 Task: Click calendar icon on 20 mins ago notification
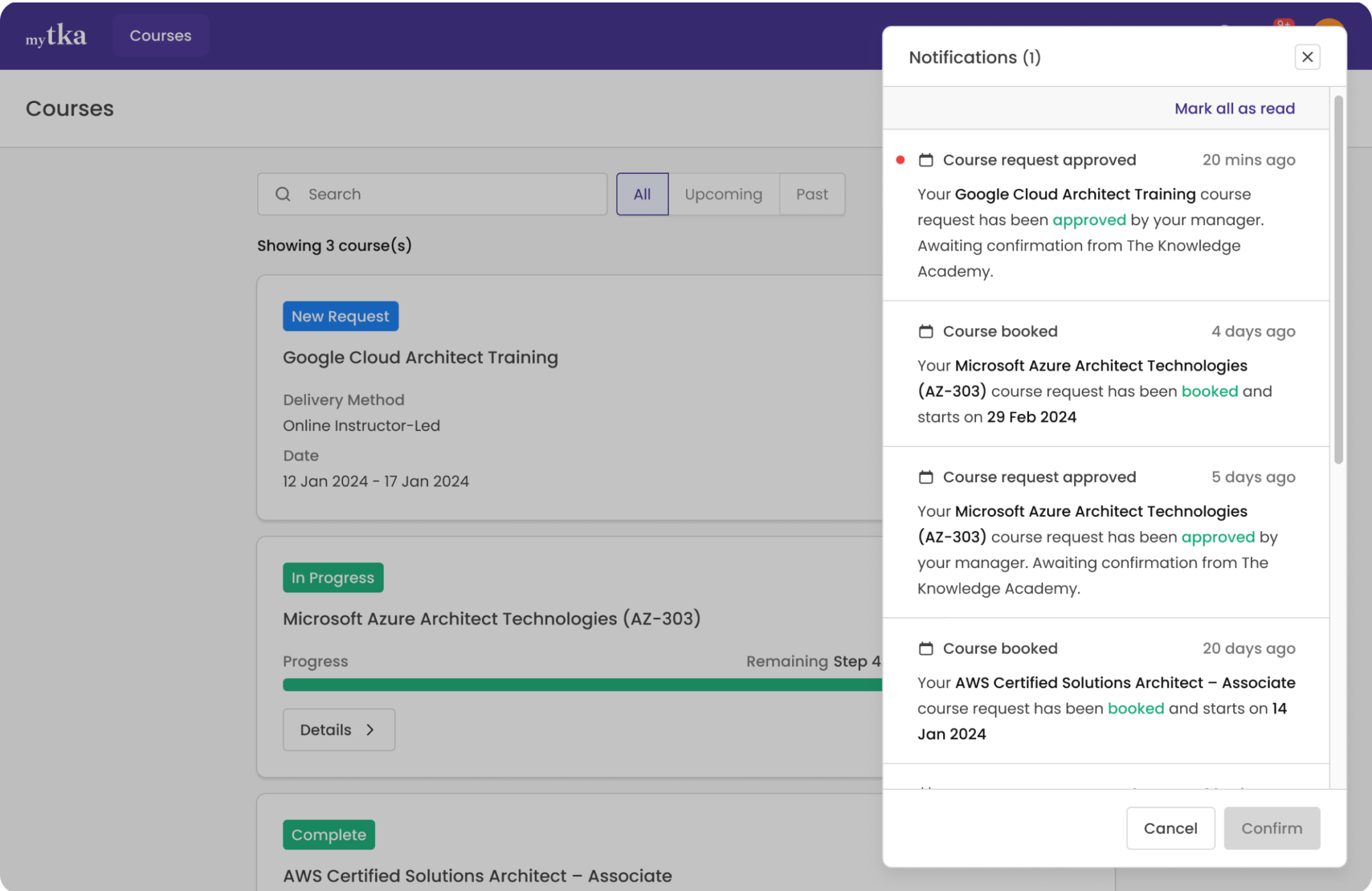click(925, 160)
